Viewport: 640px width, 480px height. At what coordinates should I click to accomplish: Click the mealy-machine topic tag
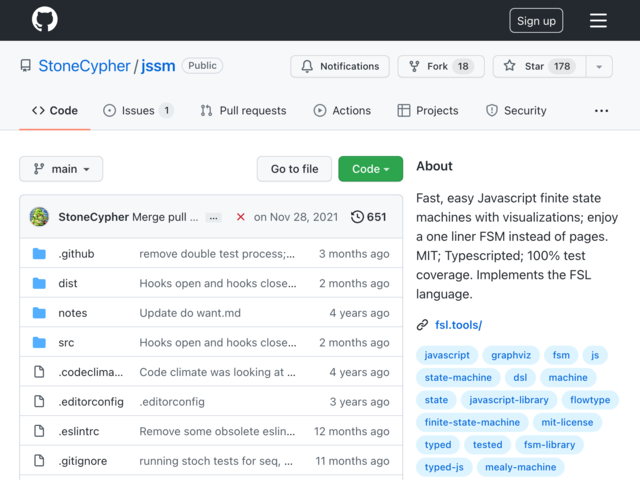[x=520, y=467]
